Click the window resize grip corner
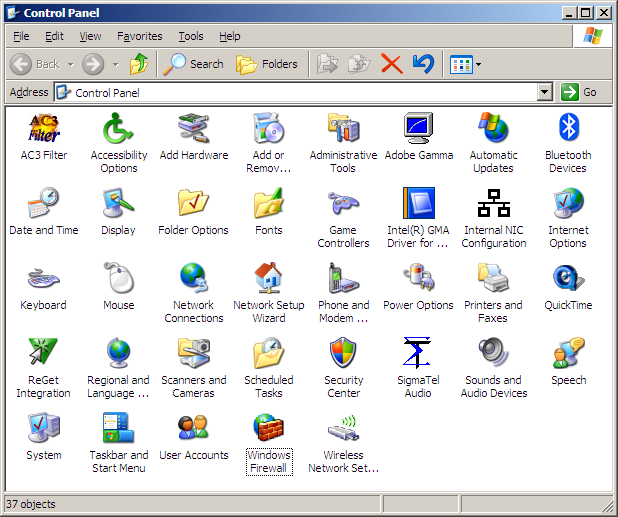This screenshot has height=517, width=618. tap(607, 506)
